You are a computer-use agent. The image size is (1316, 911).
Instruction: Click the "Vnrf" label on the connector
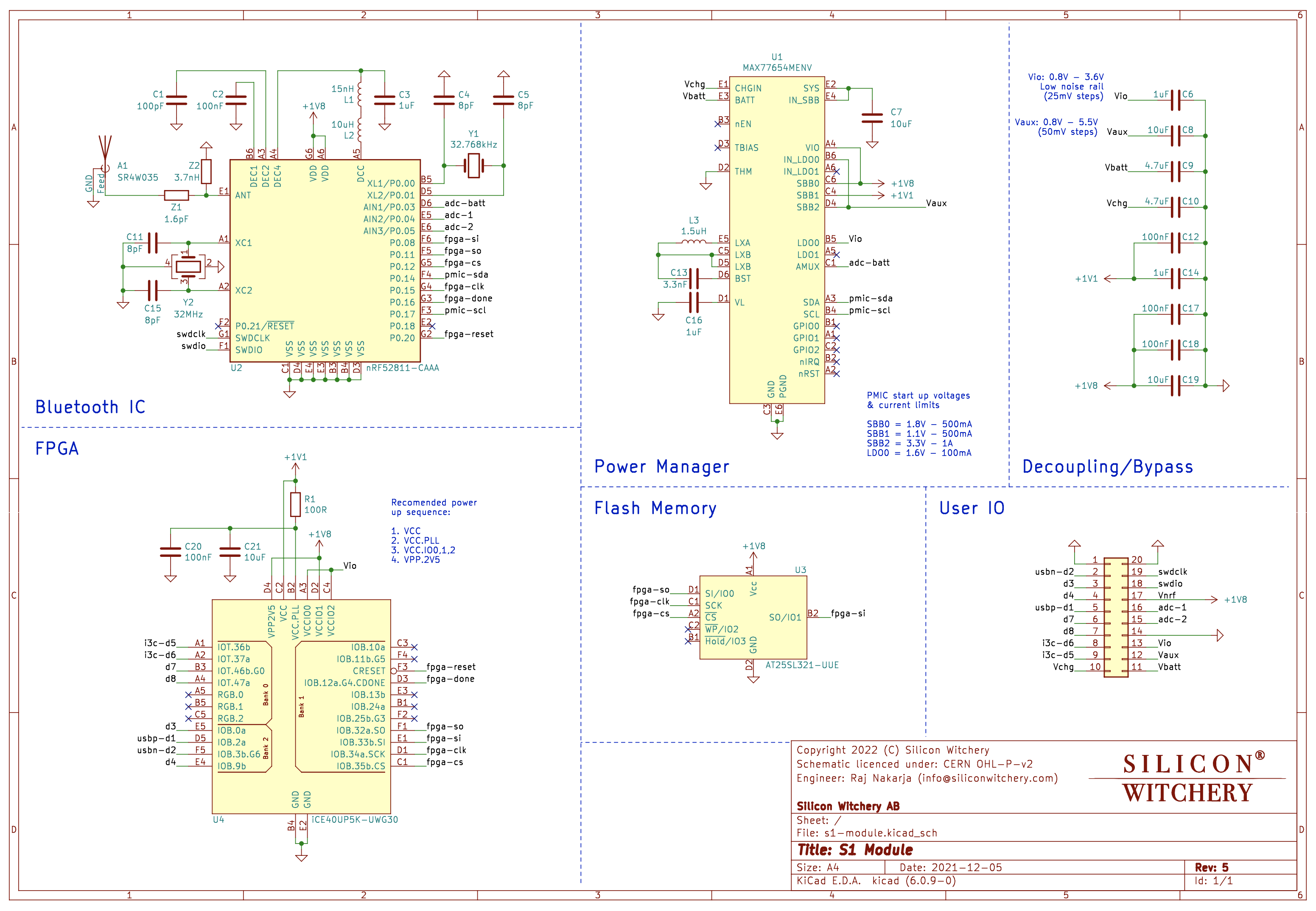click(1166, 595)
